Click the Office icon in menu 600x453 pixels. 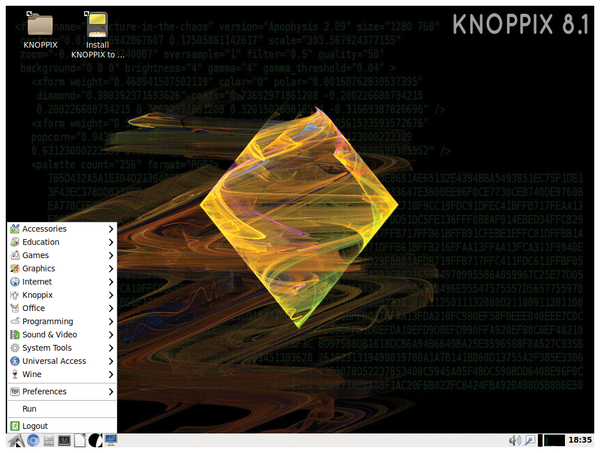click(x=15, y=308)
